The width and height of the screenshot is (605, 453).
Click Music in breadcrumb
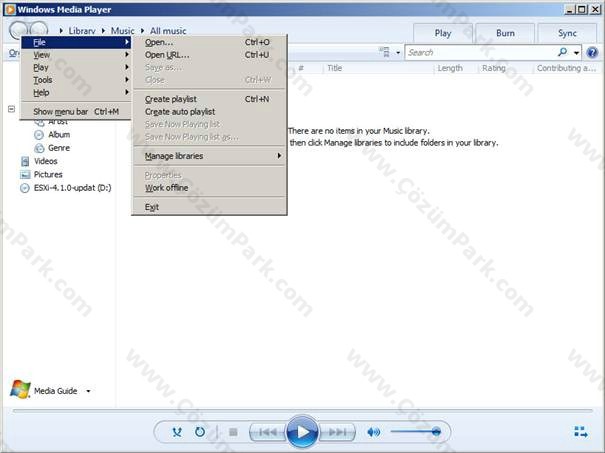click(122, 31)
